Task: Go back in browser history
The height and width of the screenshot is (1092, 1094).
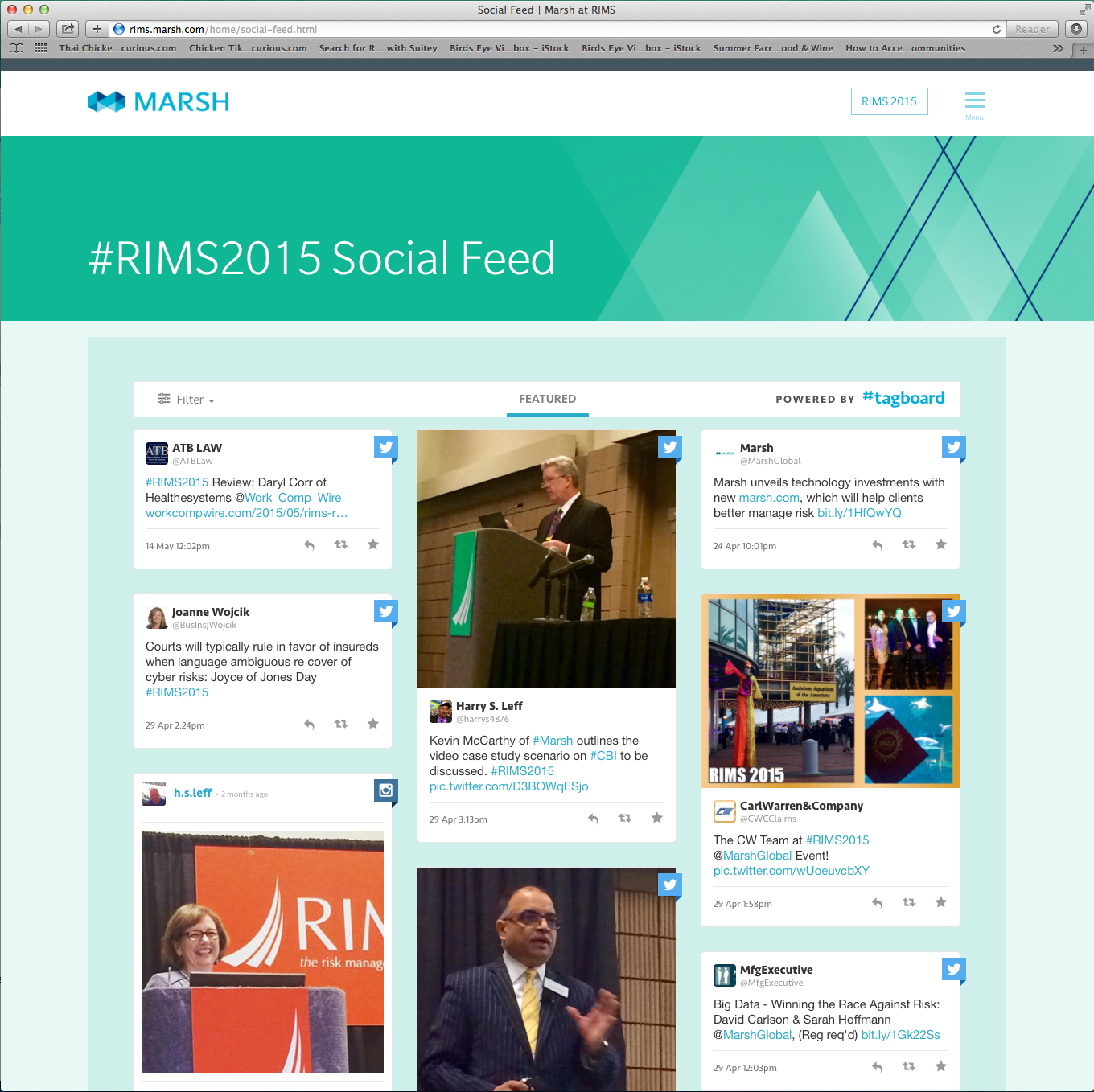Action: (19, 29)
